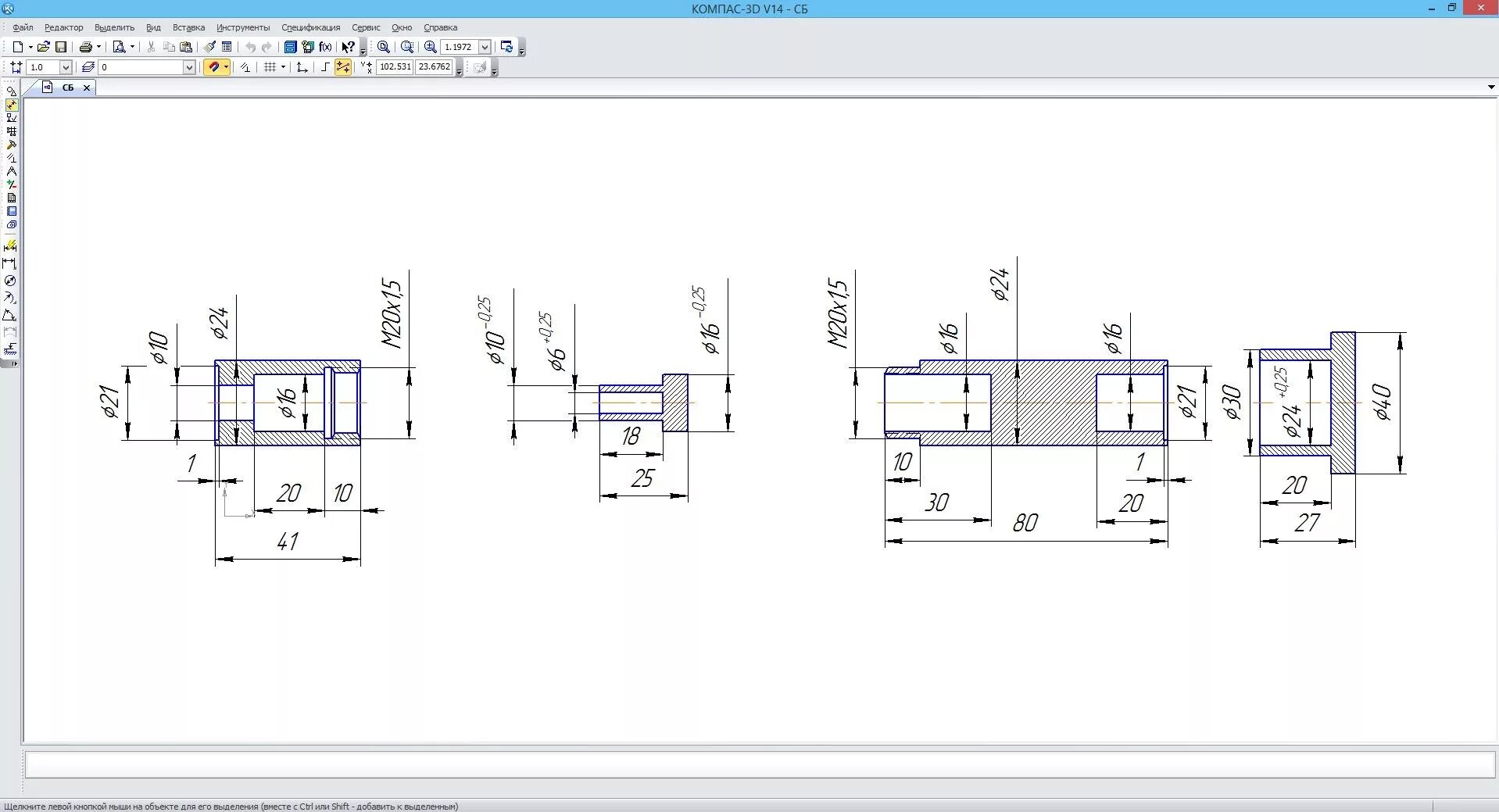Choose the diametral dimension tool

point(10,281)
